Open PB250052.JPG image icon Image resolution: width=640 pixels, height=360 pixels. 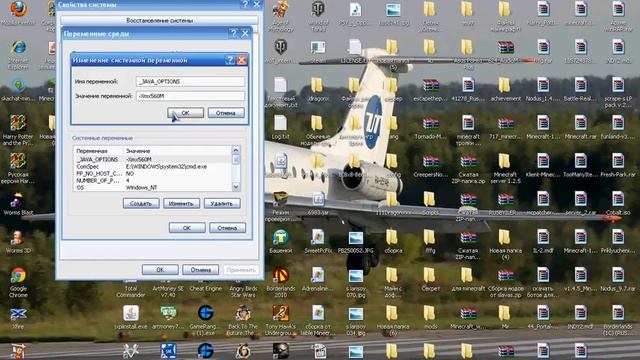[x=356, y=242]
